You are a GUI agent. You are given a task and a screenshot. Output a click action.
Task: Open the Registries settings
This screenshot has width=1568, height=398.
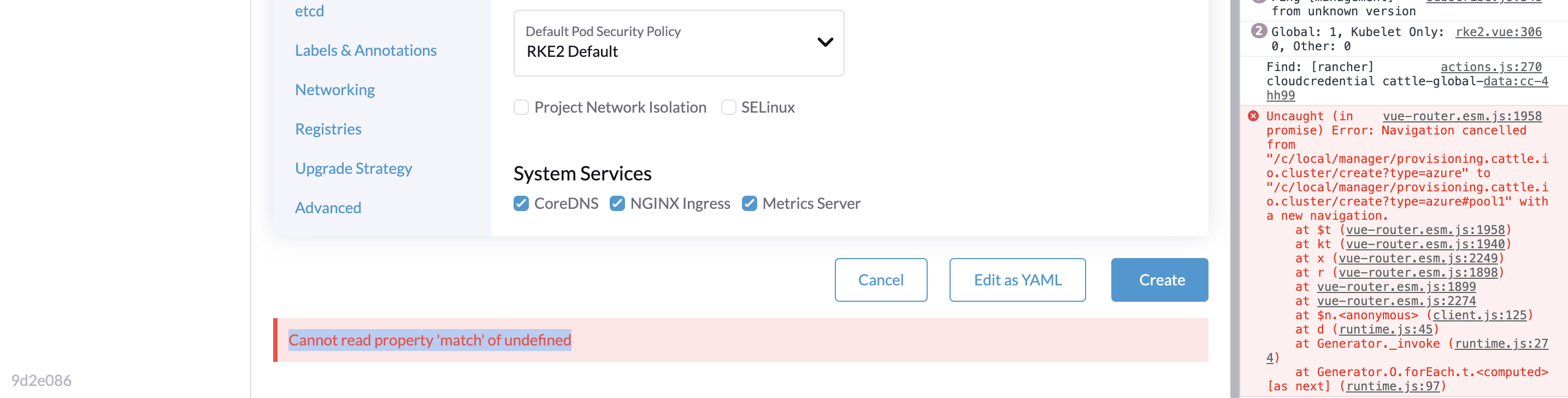coord(328,128)
